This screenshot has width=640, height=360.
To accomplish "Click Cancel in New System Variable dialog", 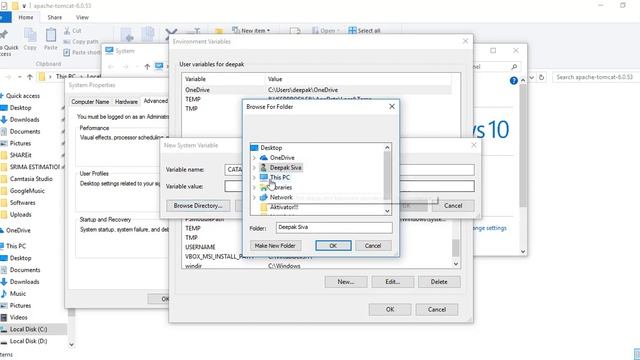I will 453,206.
